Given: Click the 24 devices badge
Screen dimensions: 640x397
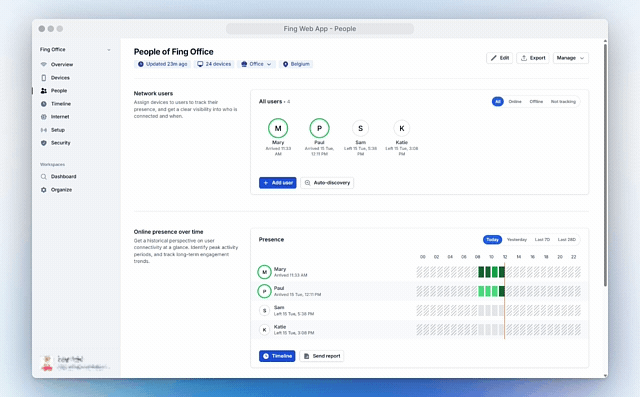Looking at the screenshot, I should click(214, 64).
